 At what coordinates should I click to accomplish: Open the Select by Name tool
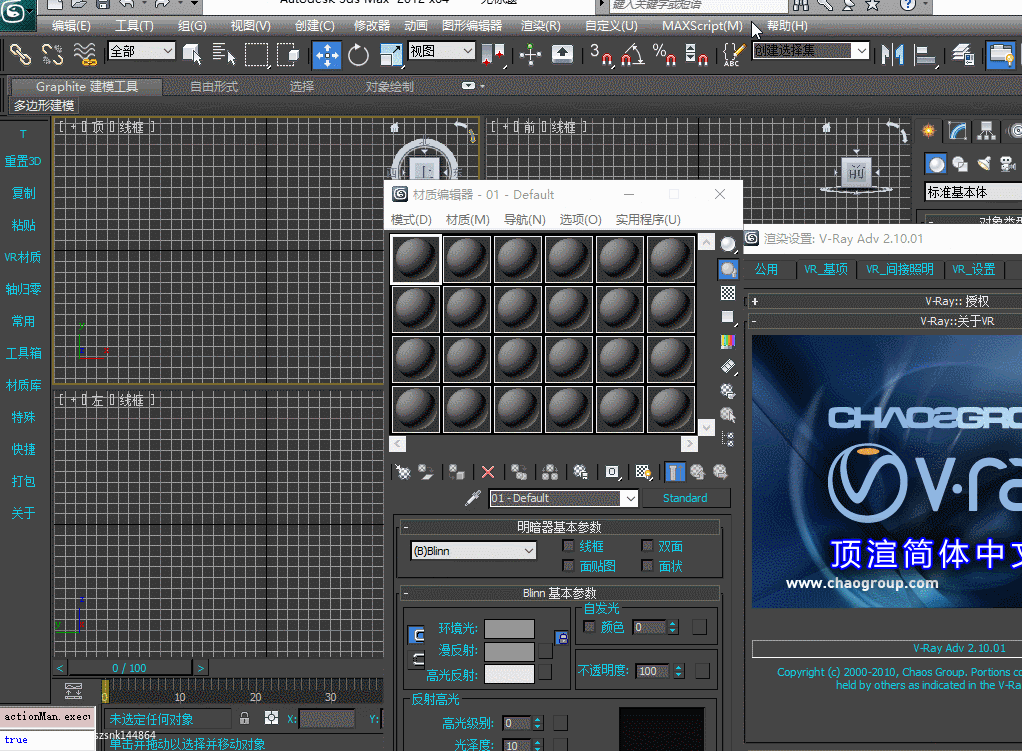click(224, 54)
